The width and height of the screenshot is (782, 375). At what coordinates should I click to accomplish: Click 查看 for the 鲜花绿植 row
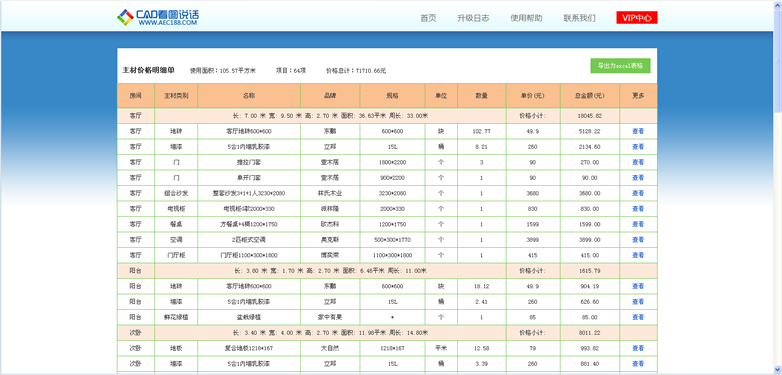click(x=638, y=317)
